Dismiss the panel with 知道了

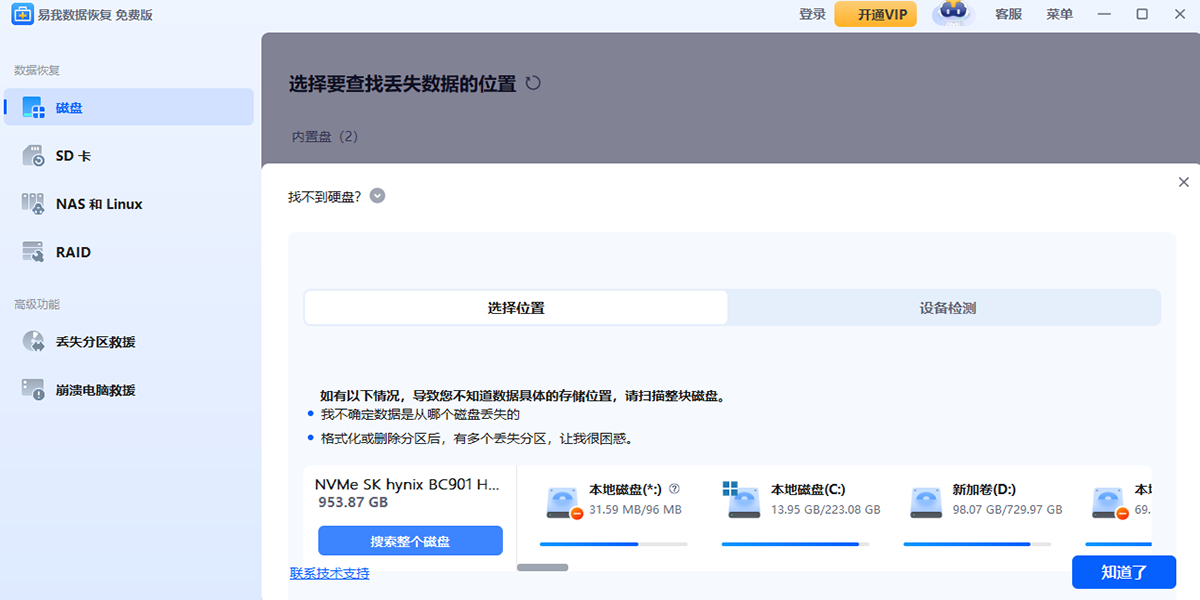click(1123, 572)
